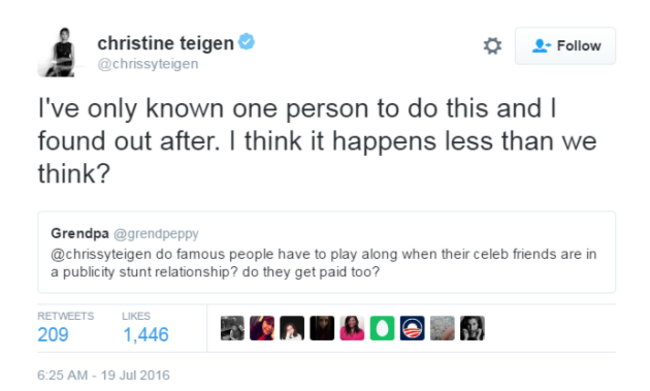The image size is (650, 391).
Task: Click the last avatar in likers row
Action: (472, 328)
